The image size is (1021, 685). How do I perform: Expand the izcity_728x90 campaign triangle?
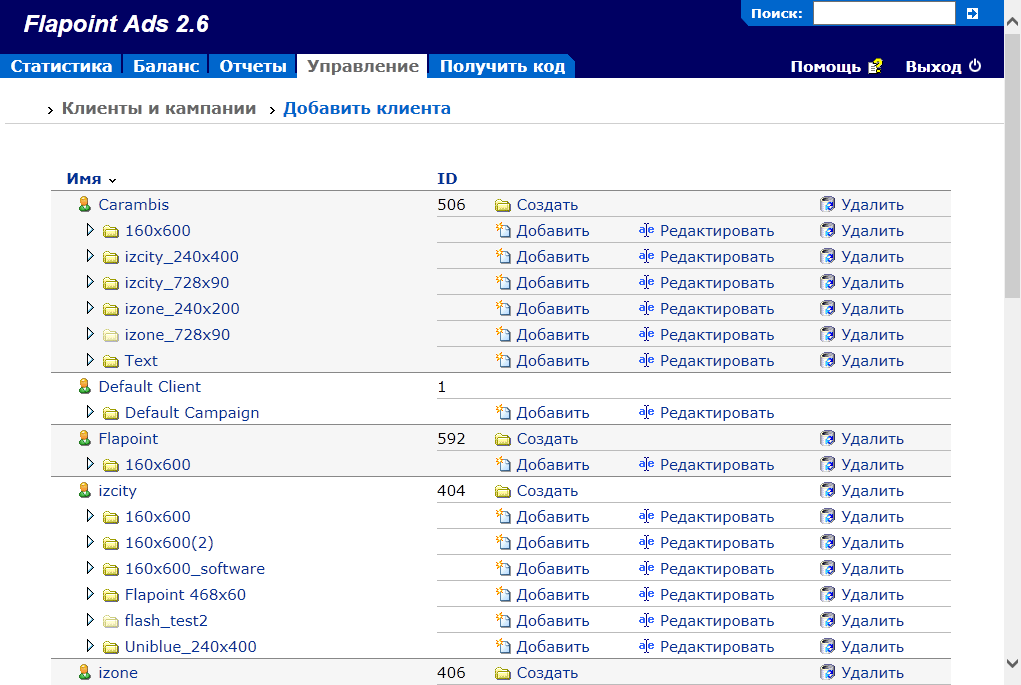point(90,282)
